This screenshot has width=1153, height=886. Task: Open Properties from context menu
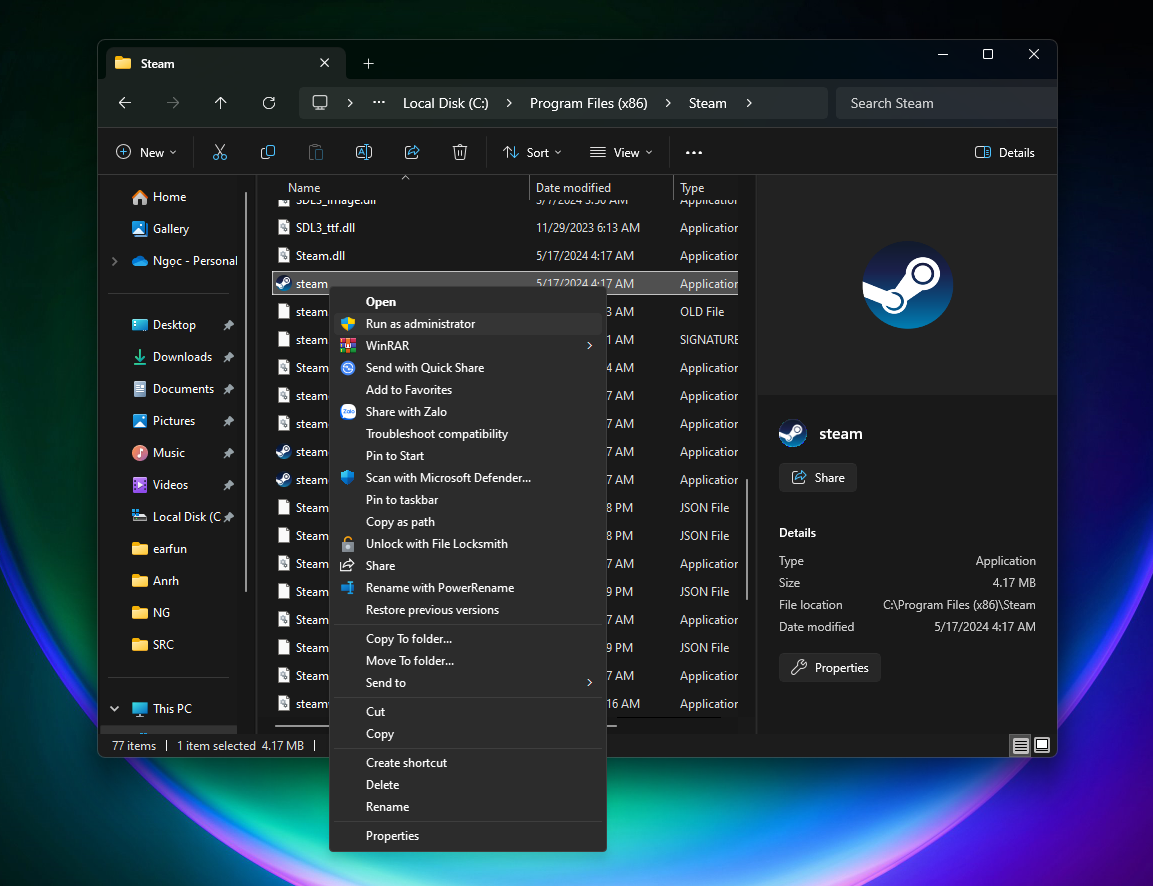[468, 836]
